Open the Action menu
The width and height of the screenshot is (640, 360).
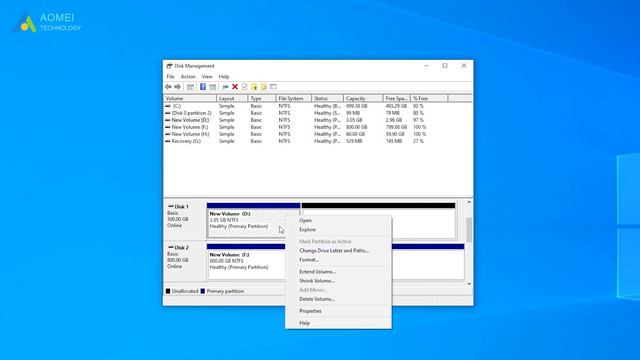pyautogui.click(x=188, y=77)
